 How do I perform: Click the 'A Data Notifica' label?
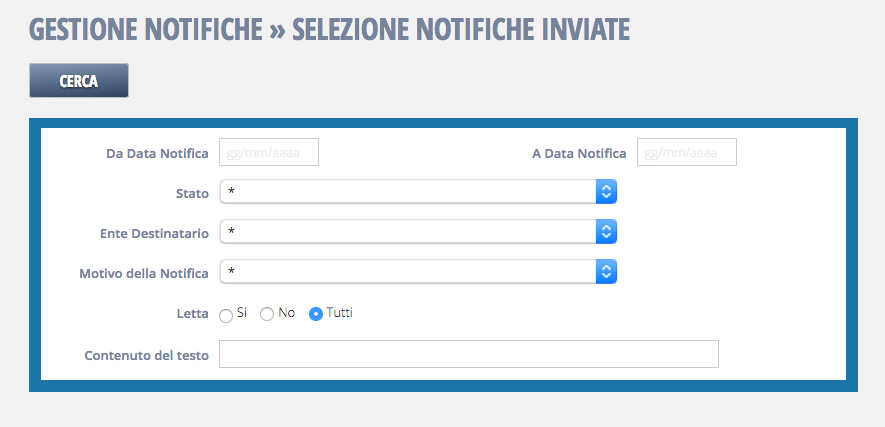point(579,153)
